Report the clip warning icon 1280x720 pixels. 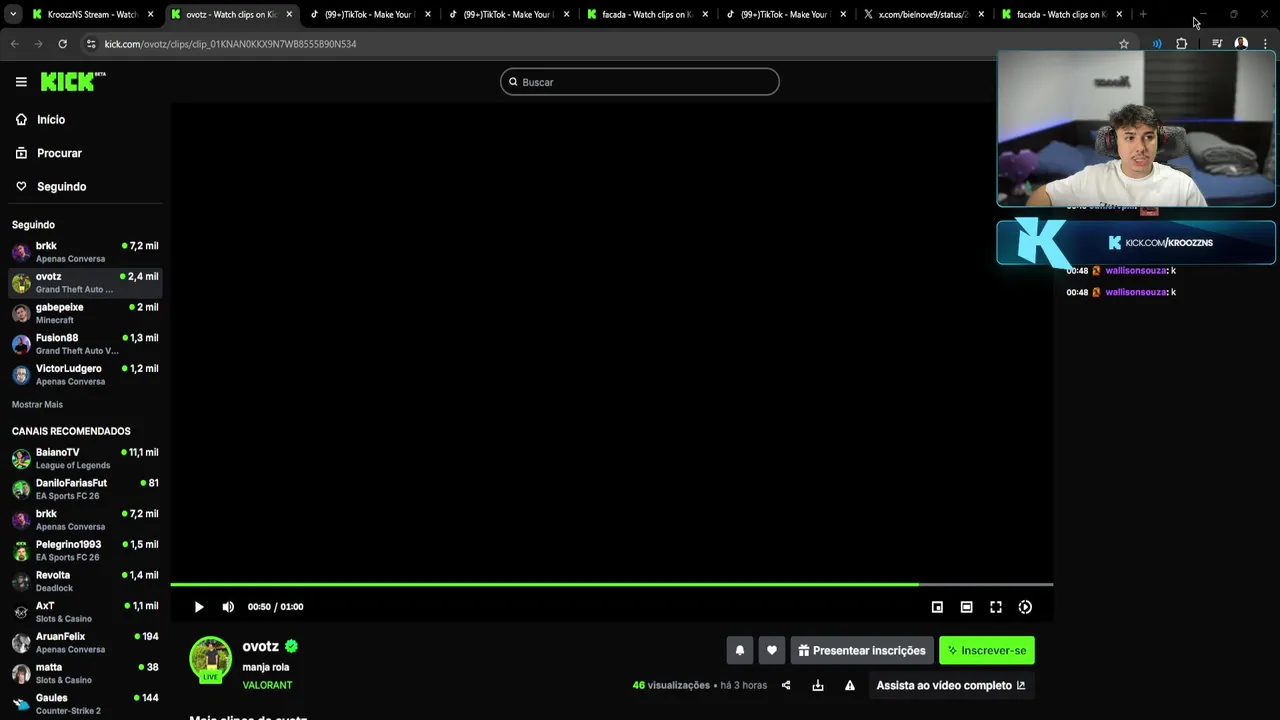pos(850,685)
